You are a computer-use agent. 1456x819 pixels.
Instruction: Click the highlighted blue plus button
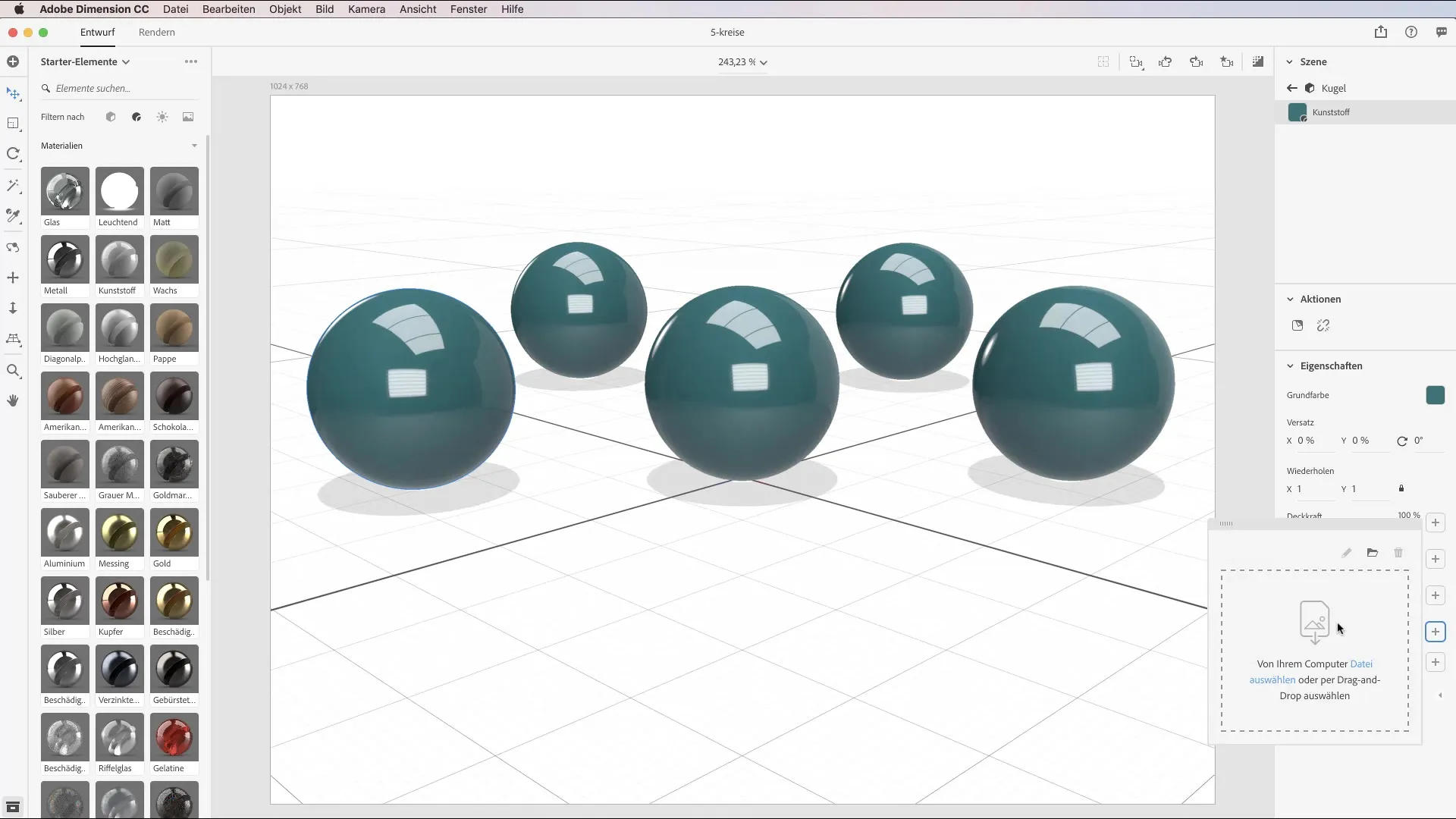click(1435, 632)
